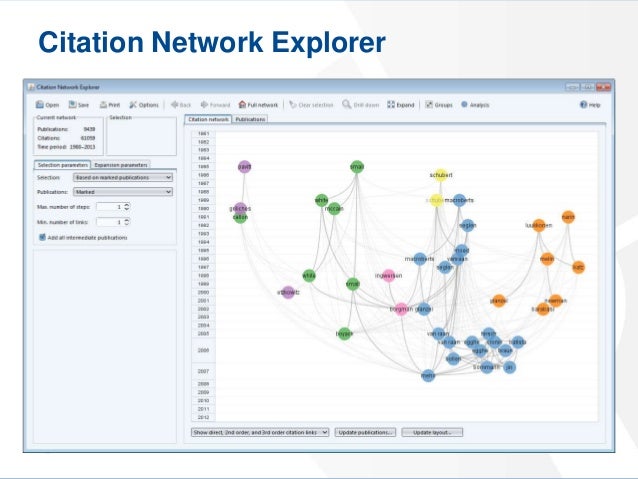Click the Max. number of steps field
The width and height of the screenshot is (638, 479).
coord(109,207)
